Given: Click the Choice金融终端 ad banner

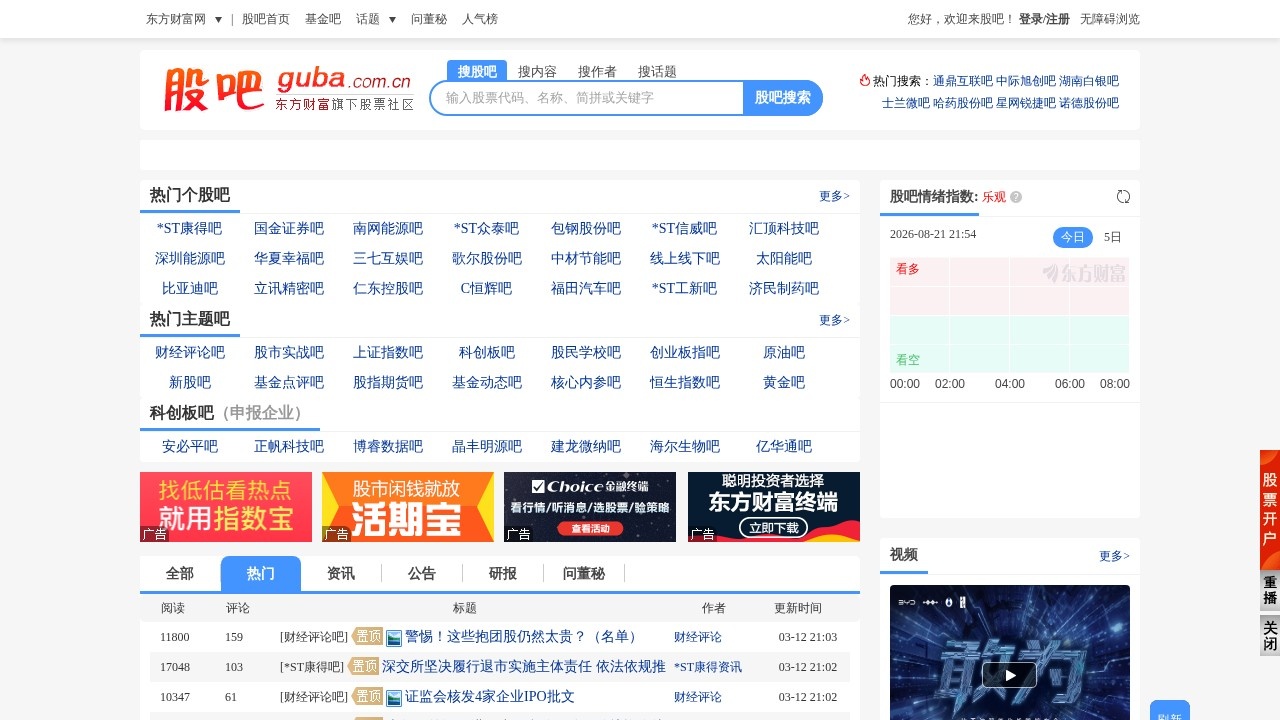Looking at the screenshot, I should point(590,507).
